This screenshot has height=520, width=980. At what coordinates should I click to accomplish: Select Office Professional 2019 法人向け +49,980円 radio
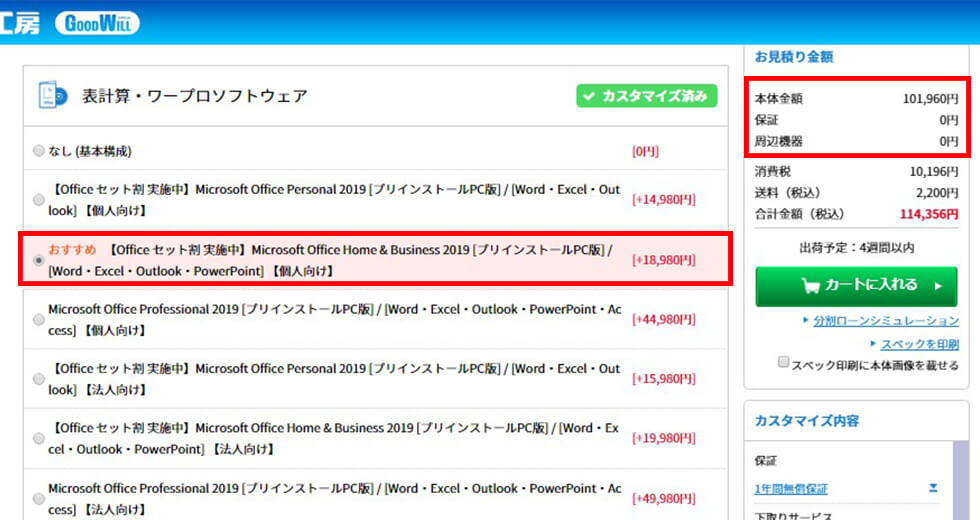click(39, 498)
